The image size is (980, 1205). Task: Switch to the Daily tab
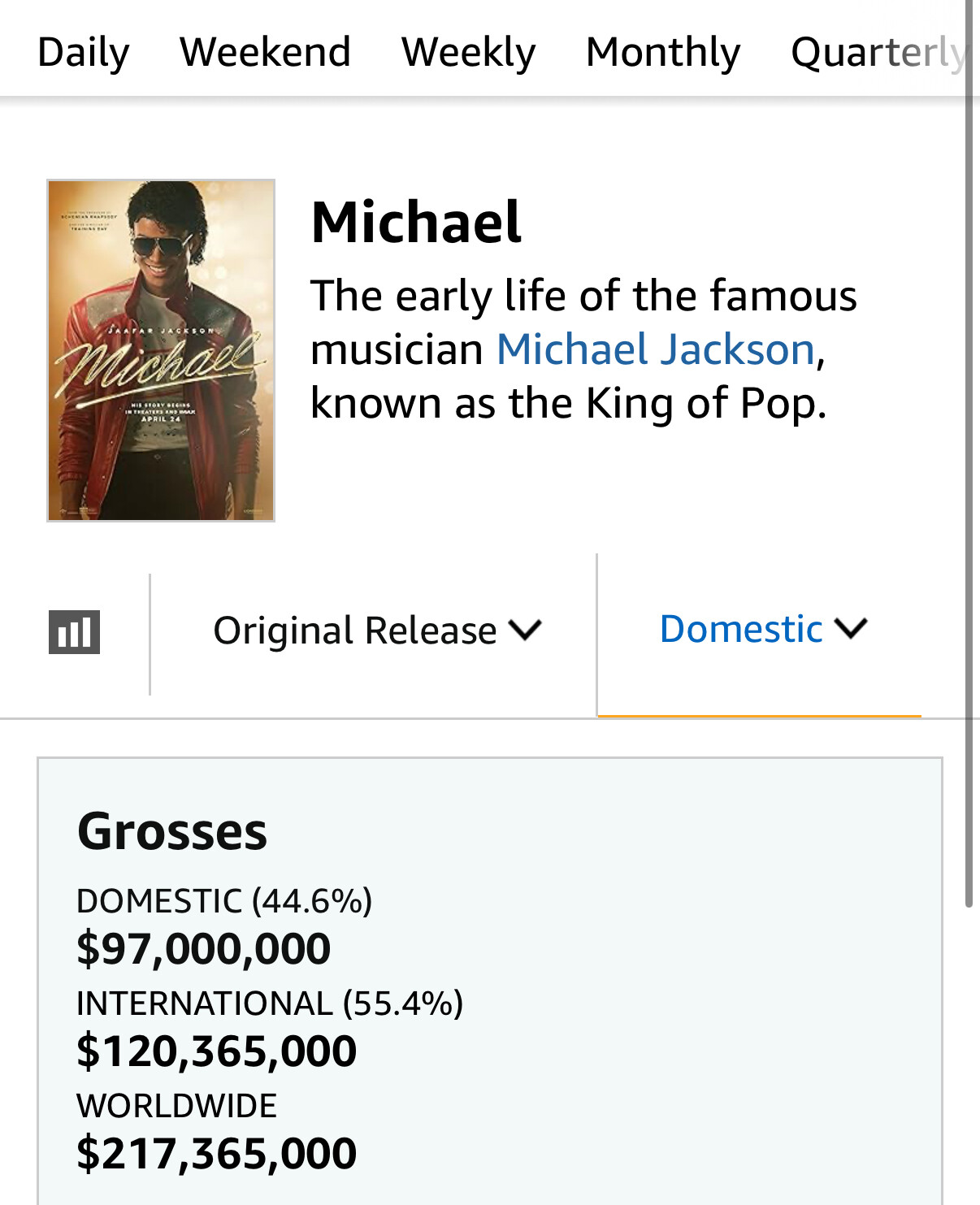[84, 52]
